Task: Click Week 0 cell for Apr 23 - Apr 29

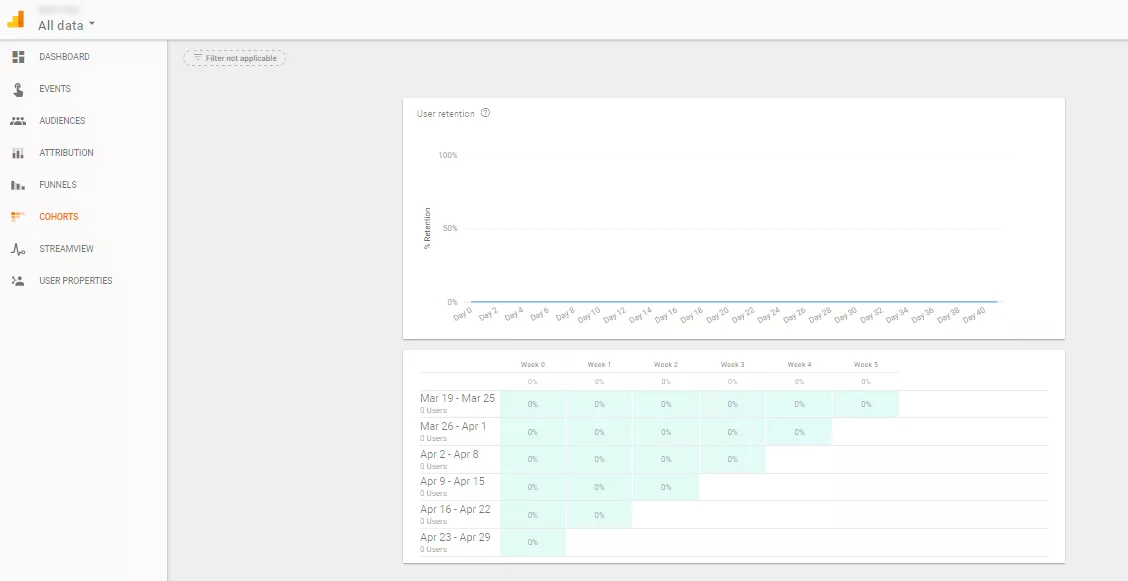Action: [x=532, y=543]
